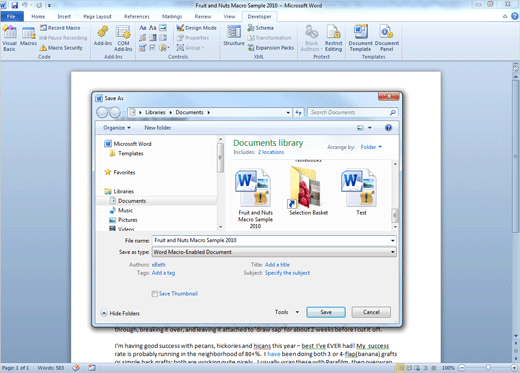Zoom in with the plus button

click(515, 368)
